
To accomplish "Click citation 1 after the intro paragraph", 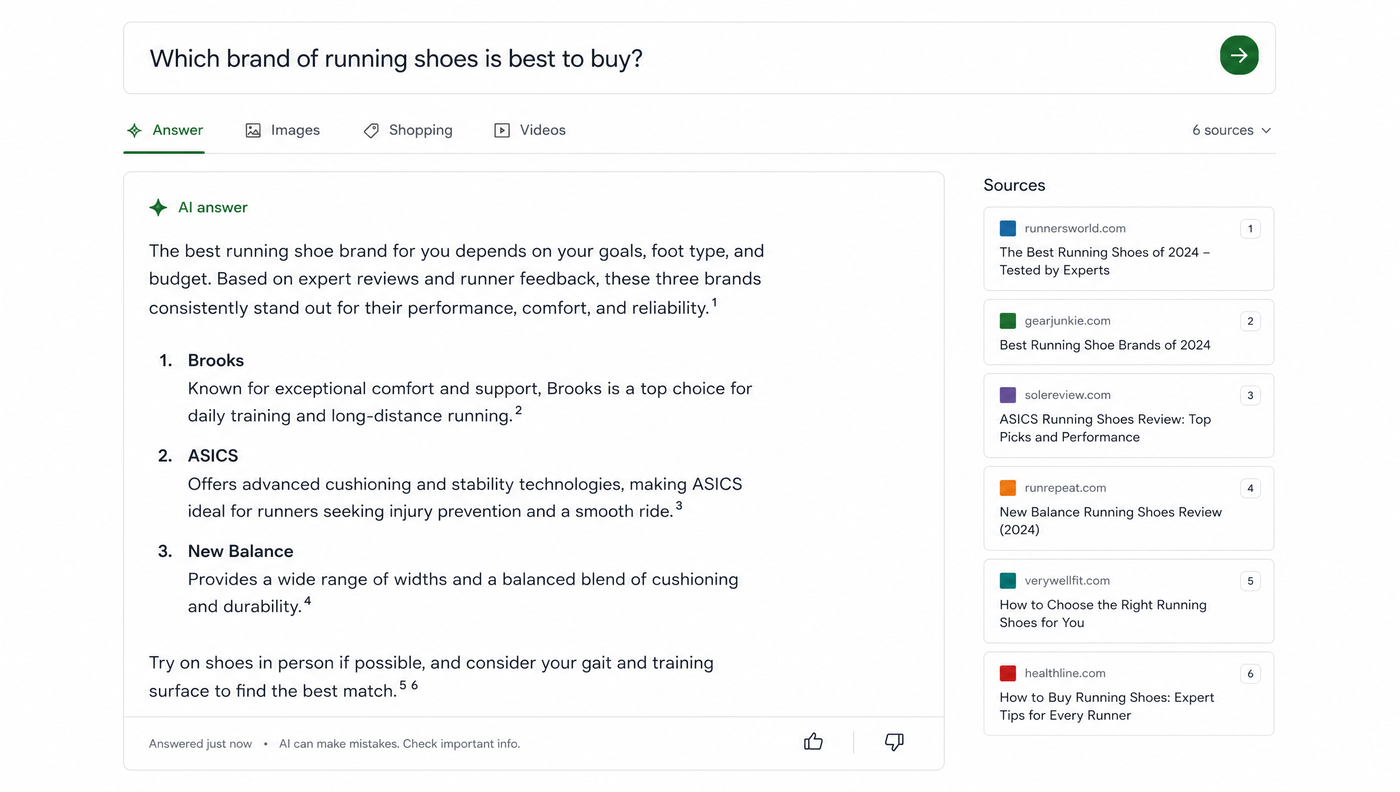I will point(714,303).
